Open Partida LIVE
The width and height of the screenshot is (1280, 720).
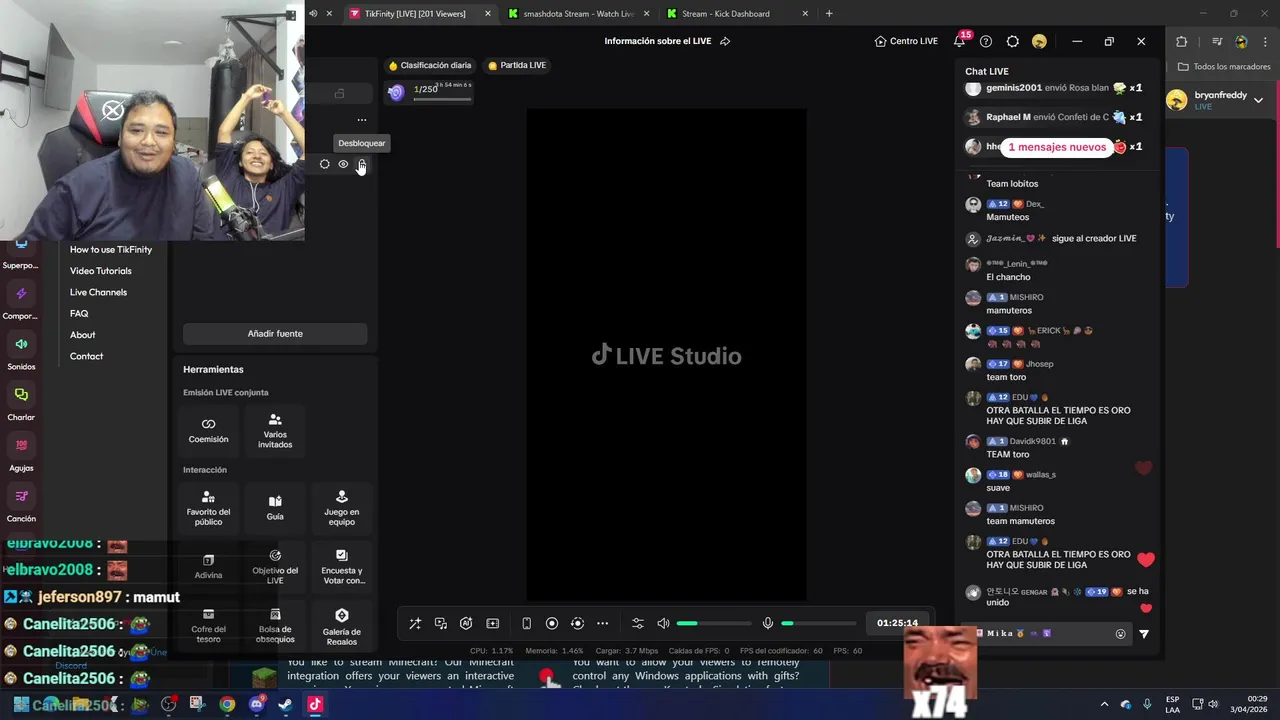pos(516,65)
